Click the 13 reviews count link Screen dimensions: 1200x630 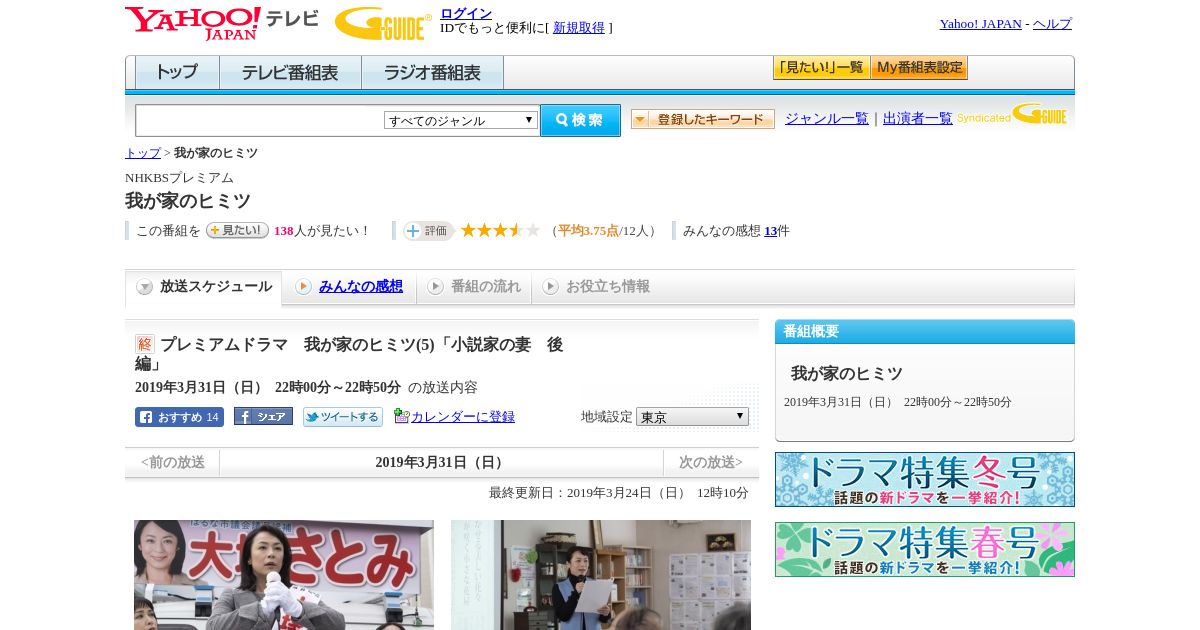coord(770,231)
